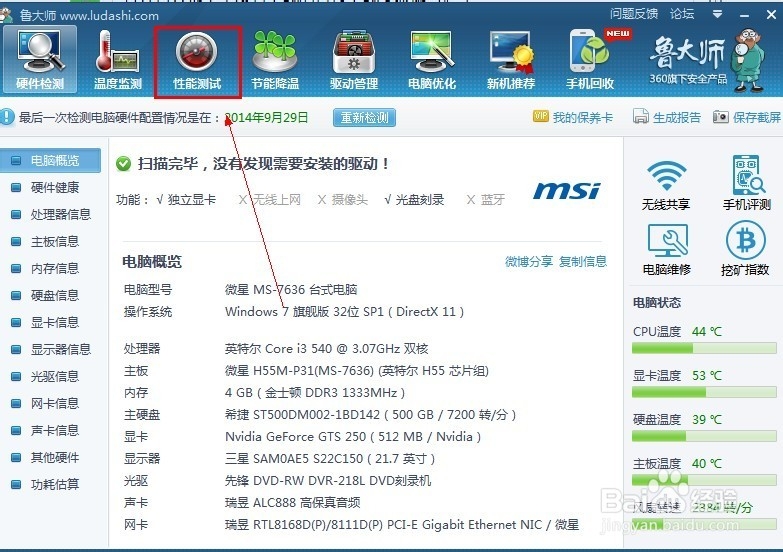Click the MSI brand logo

point(567,190)
